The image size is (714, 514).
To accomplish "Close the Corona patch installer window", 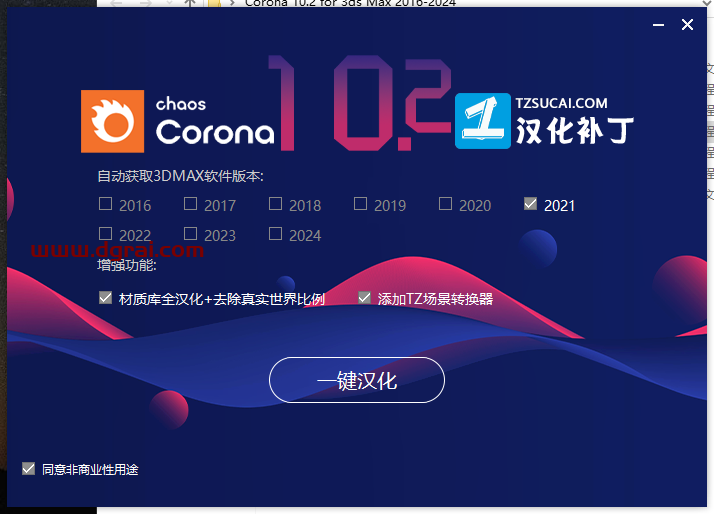I will pos(688,25).
